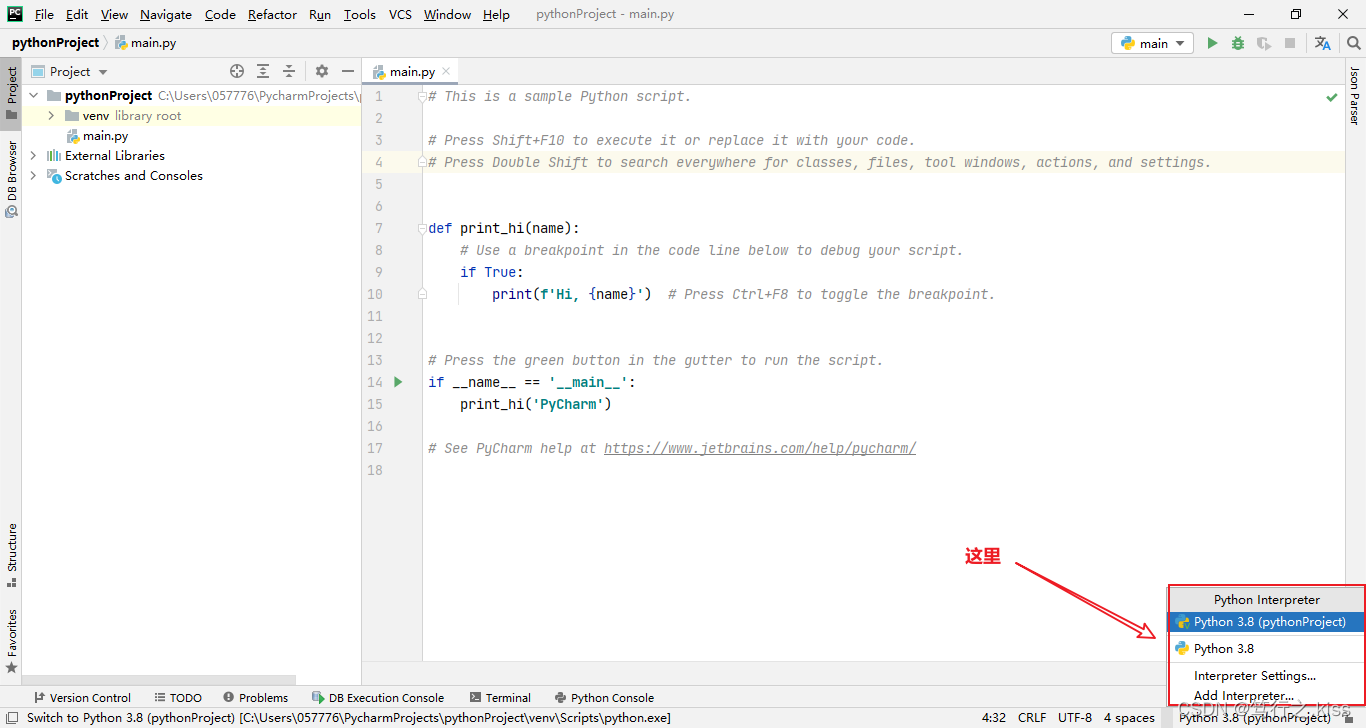Choose Add Interpreter... in popup
The width and height of the screenshot is (1366, 728).
click(1266, 695)
